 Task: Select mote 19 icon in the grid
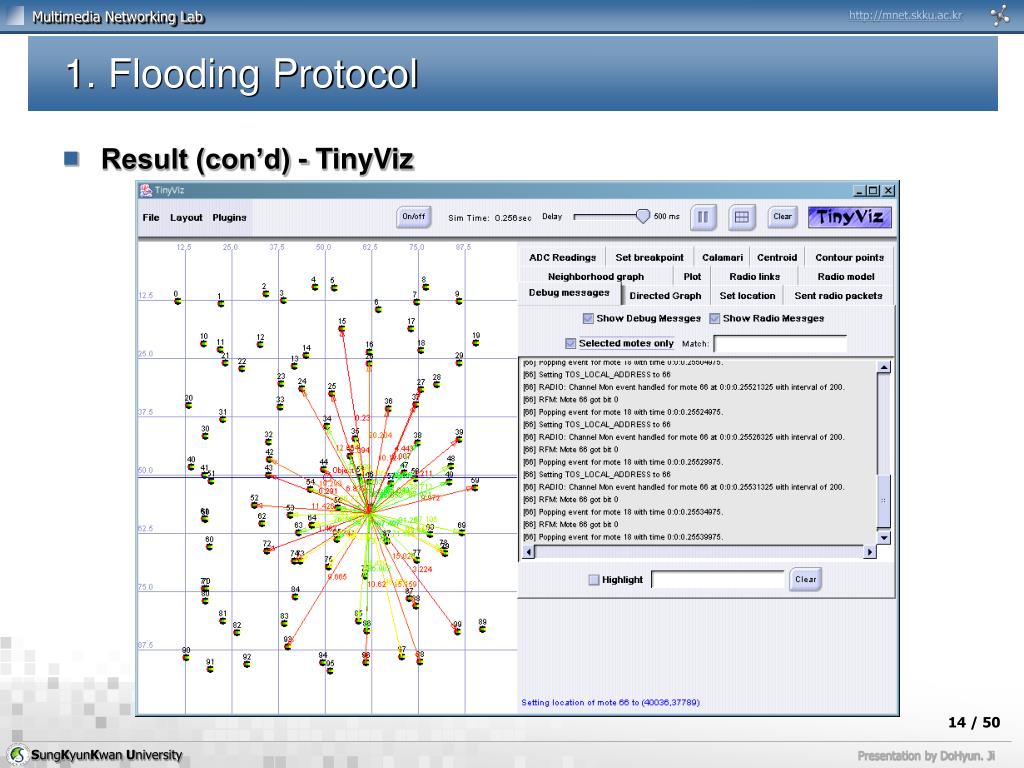coord(475,342)
